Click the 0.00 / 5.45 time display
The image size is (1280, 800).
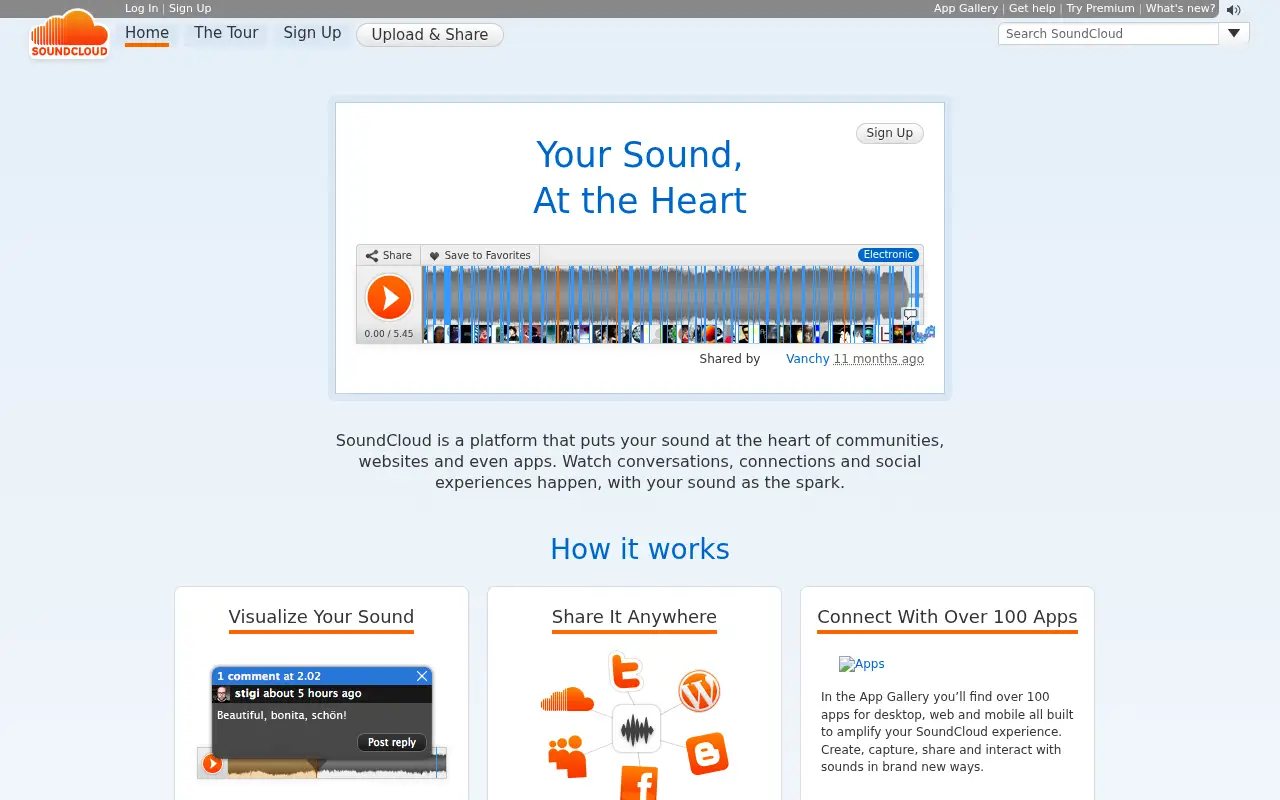[389, 334]
